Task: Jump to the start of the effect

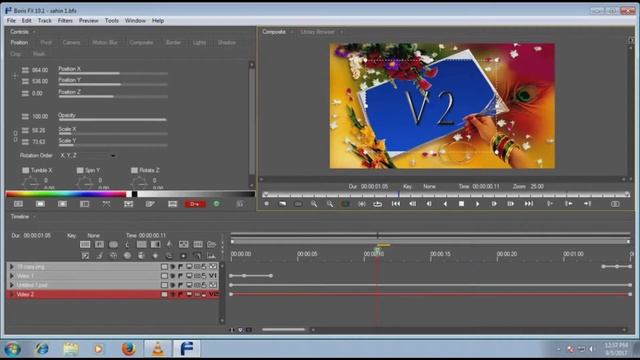Action: [x=396, y=204]
